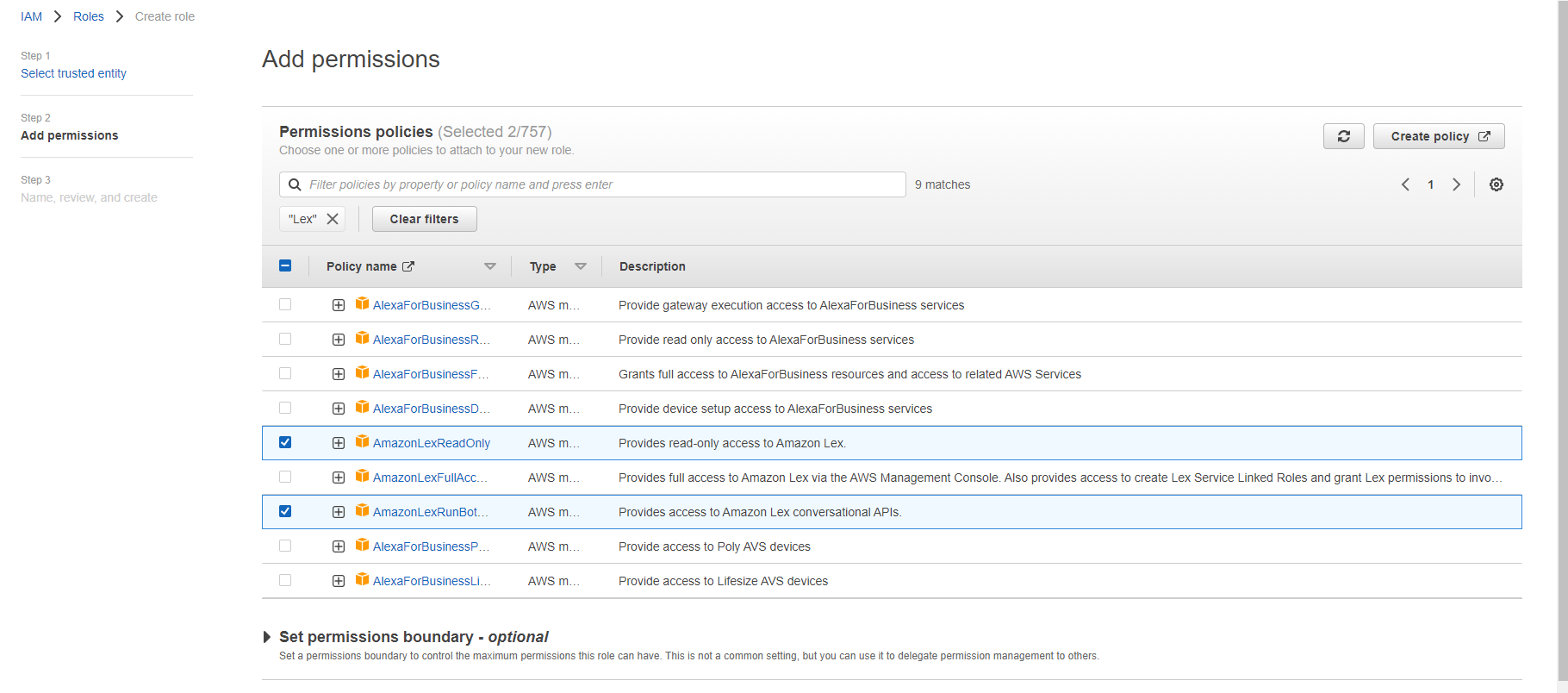Viewport: 1568px width, 693px height.
Task: Click the orange policy icon for AmazonLexReadOnly
Action: (363, 442)
